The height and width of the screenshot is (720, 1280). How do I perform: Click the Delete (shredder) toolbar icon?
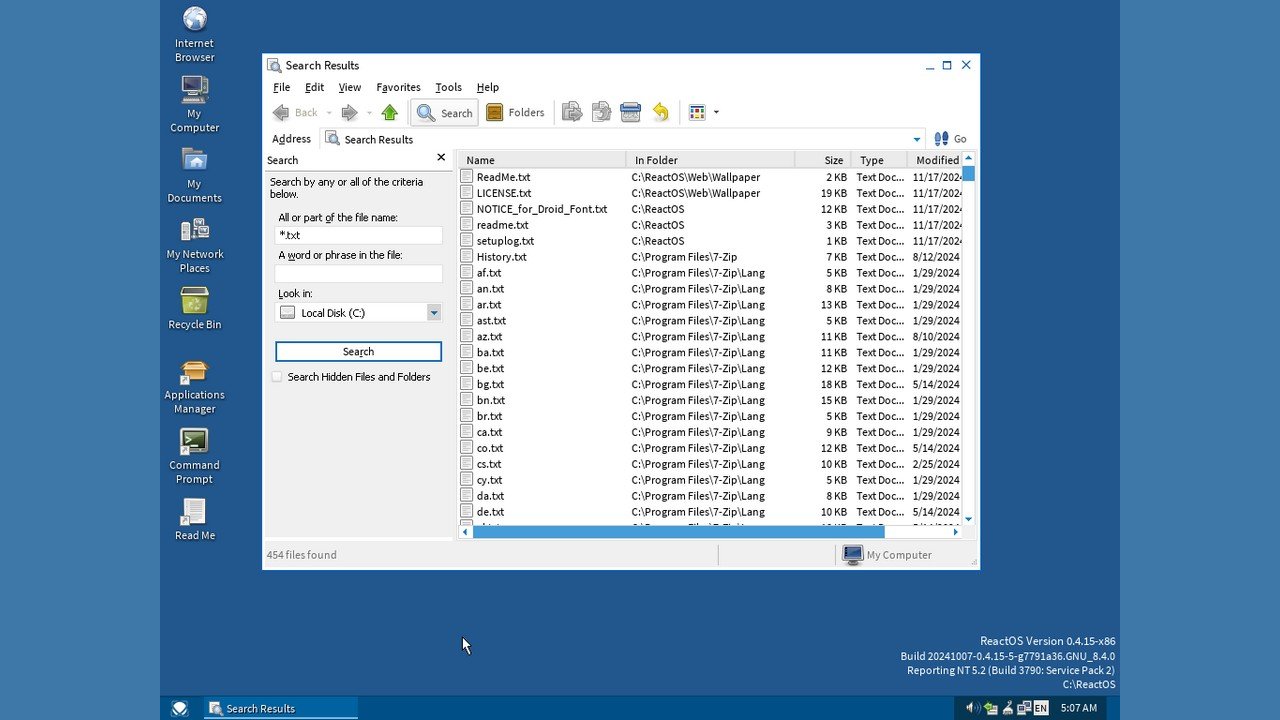tap(631, 112)
